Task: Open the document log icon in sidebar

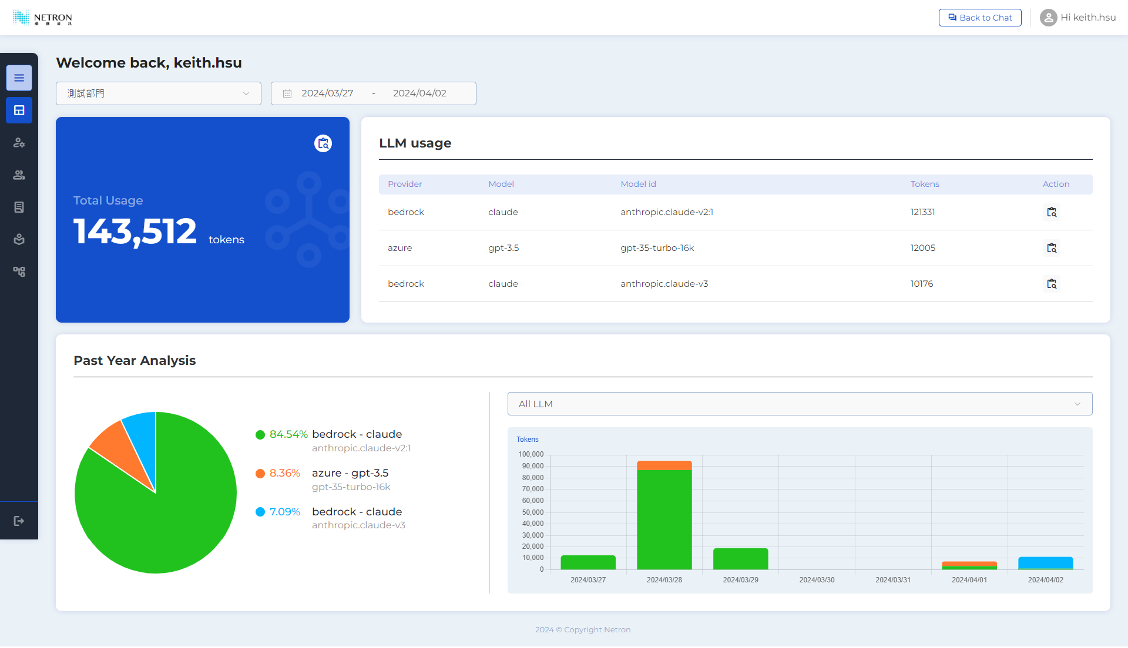Action: point(19,207)
